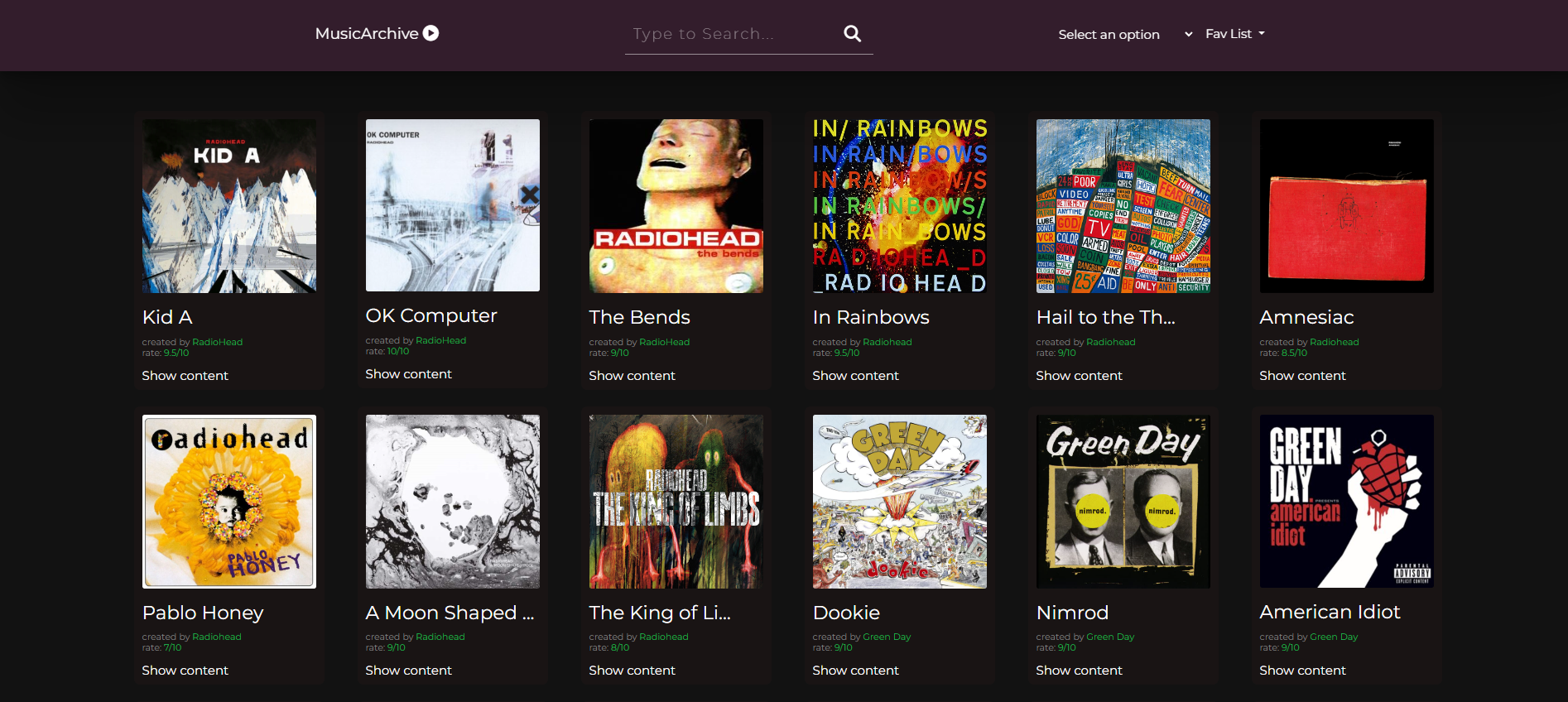Screen dimensions: 1568x702
Task: Click Green Day link under American Idiot
Action: [1334, 637]
